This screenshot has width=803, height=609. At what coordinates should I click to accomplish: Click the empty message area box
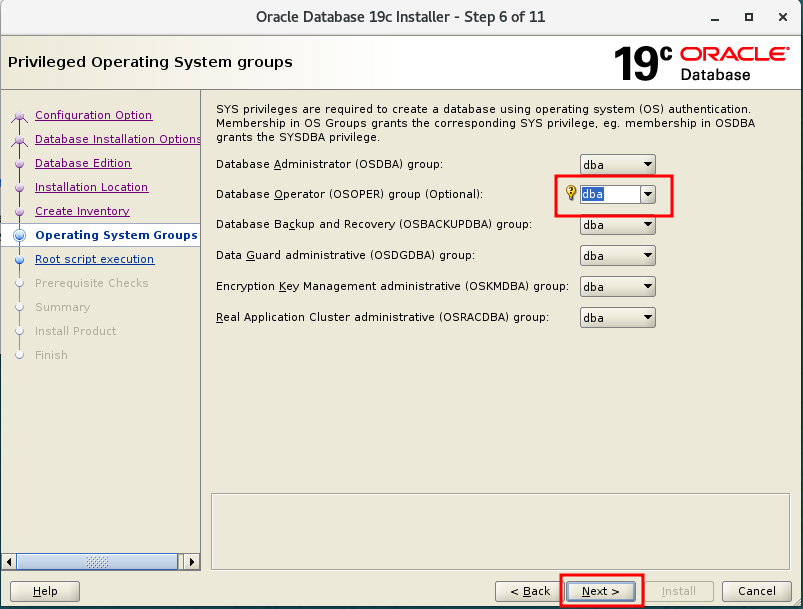[x=500, y=532]
